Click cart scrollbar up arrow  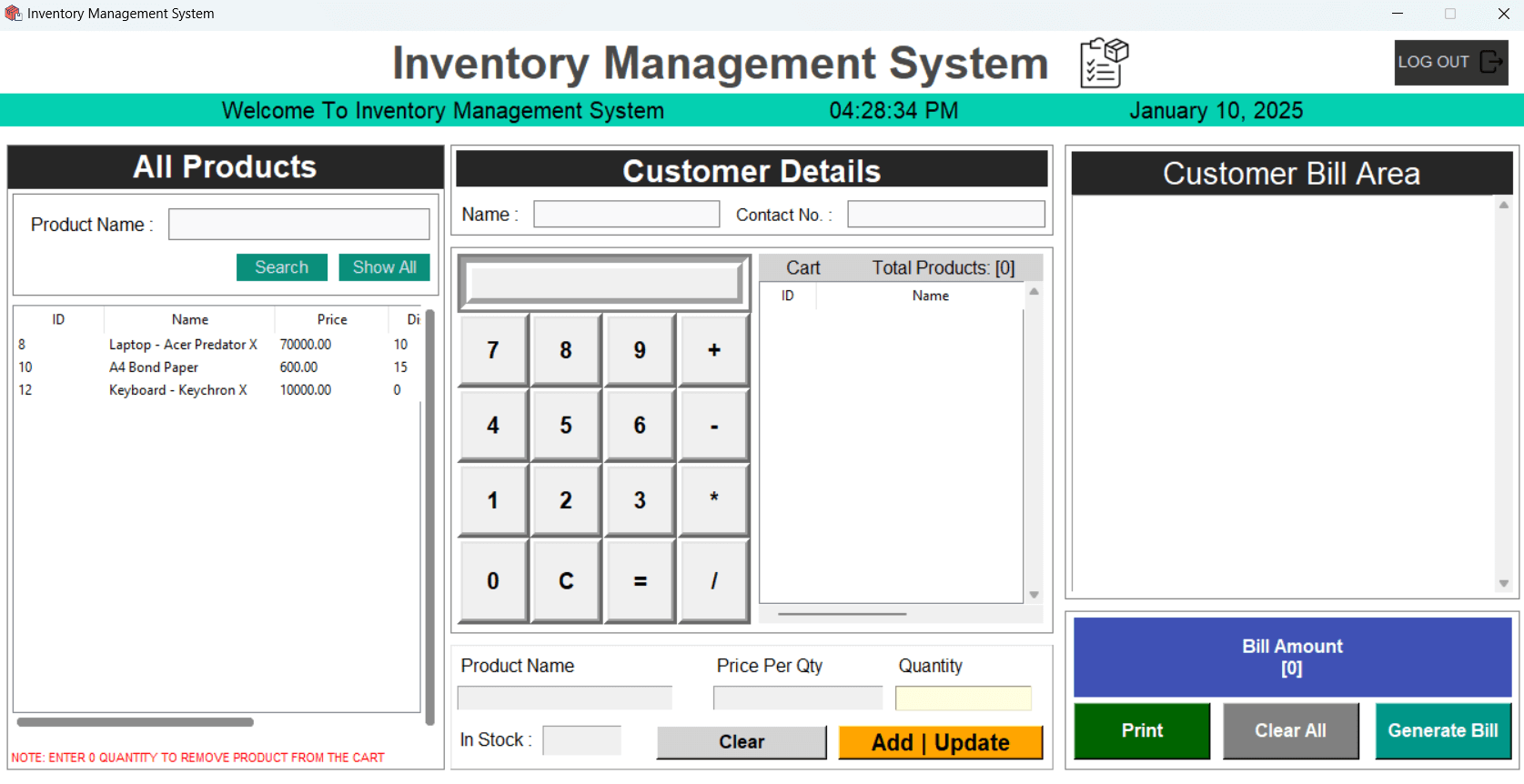pyautogui.click(x=1034, y=292)
